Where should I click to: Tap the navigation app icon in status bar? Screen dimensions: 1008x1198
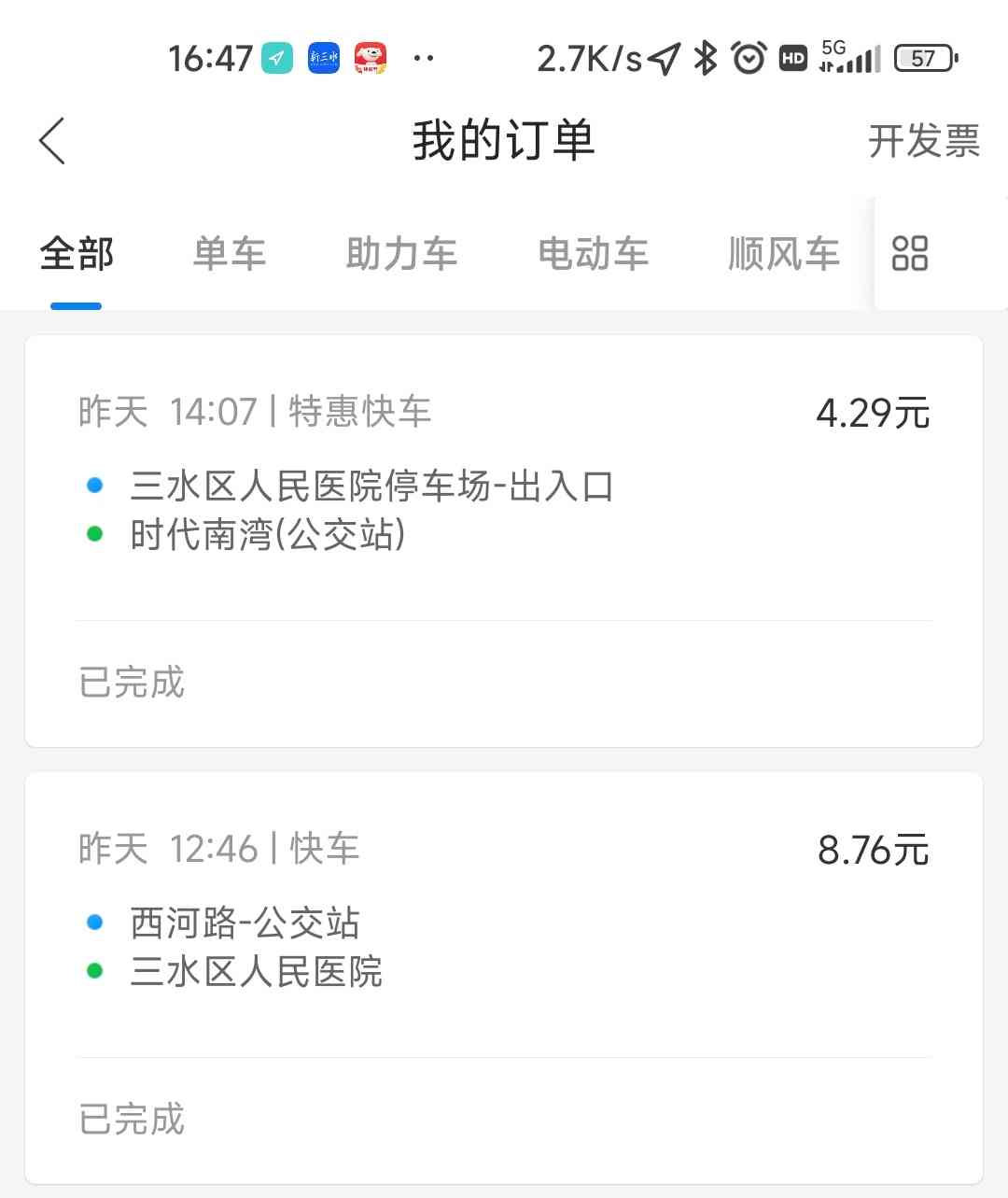[x=276, y=59]
